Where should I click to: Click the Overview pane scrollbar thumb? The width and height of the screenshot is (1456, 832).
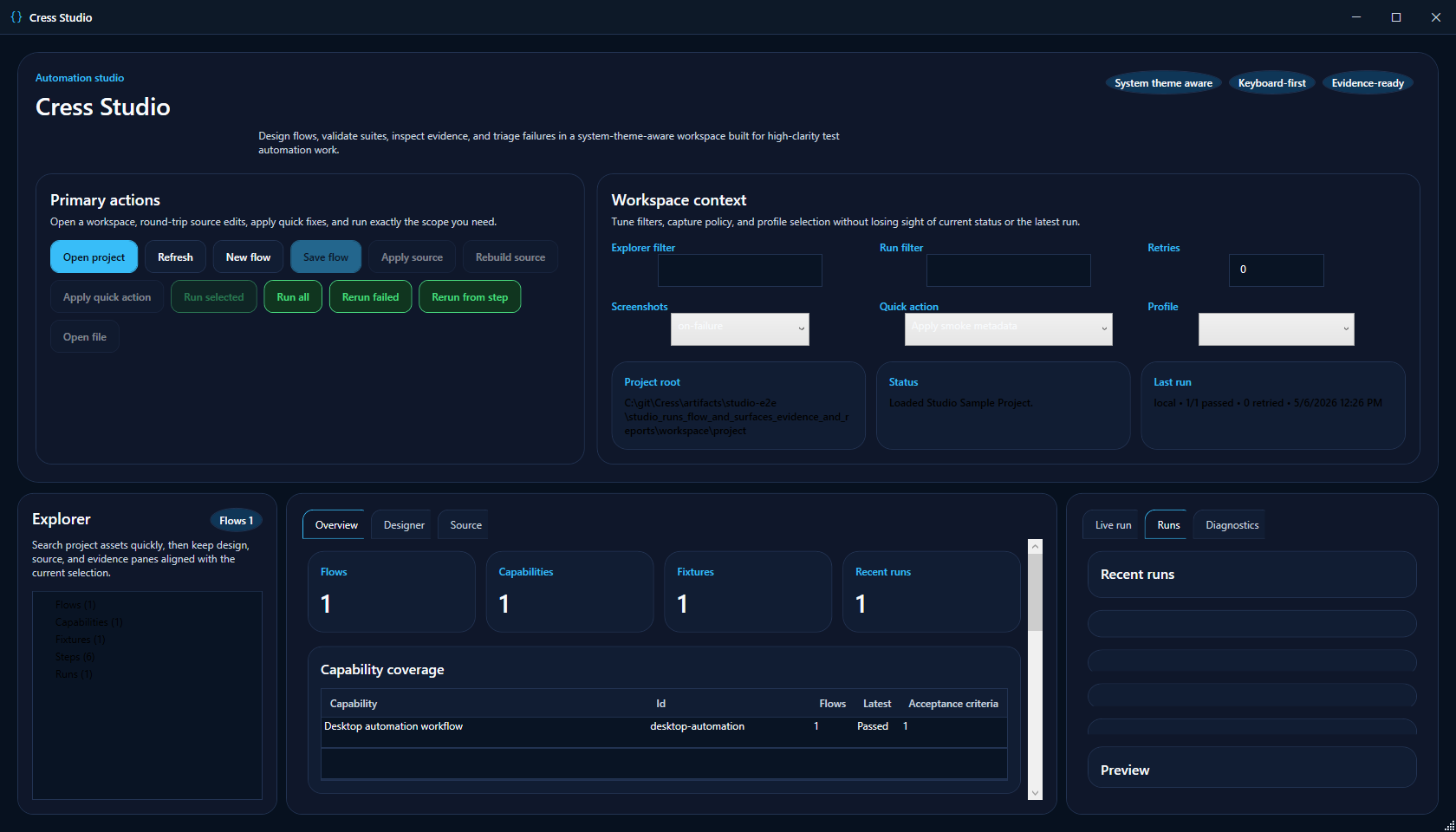(x=1035, y=592)
